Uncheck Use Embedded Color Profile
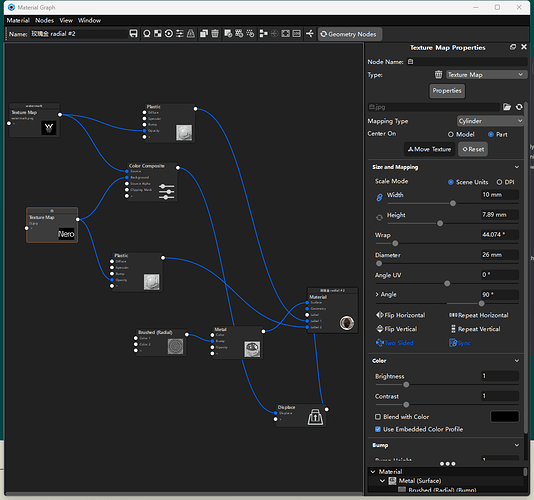Viewport: 534px width, 500px height. coord(378,429)
